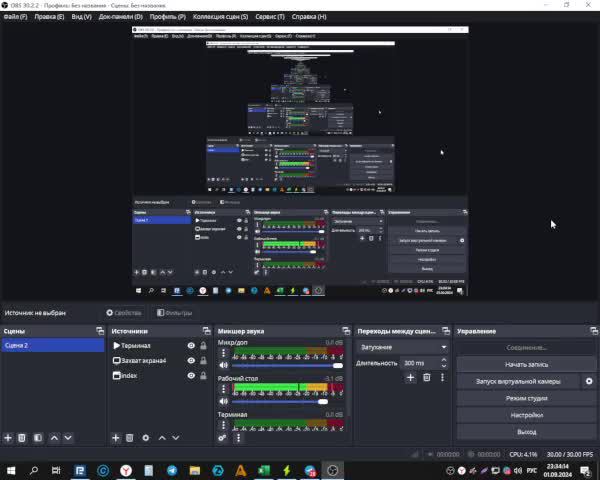The height and width of the screenshot is (480, 600).
Task: Open the Вид menu
Action: point(82,17)
